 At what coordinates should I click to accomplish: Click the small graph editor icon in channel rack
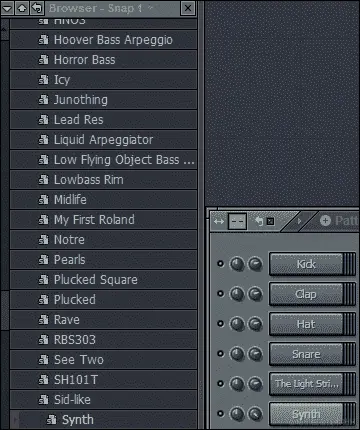(x=270, y=221)
